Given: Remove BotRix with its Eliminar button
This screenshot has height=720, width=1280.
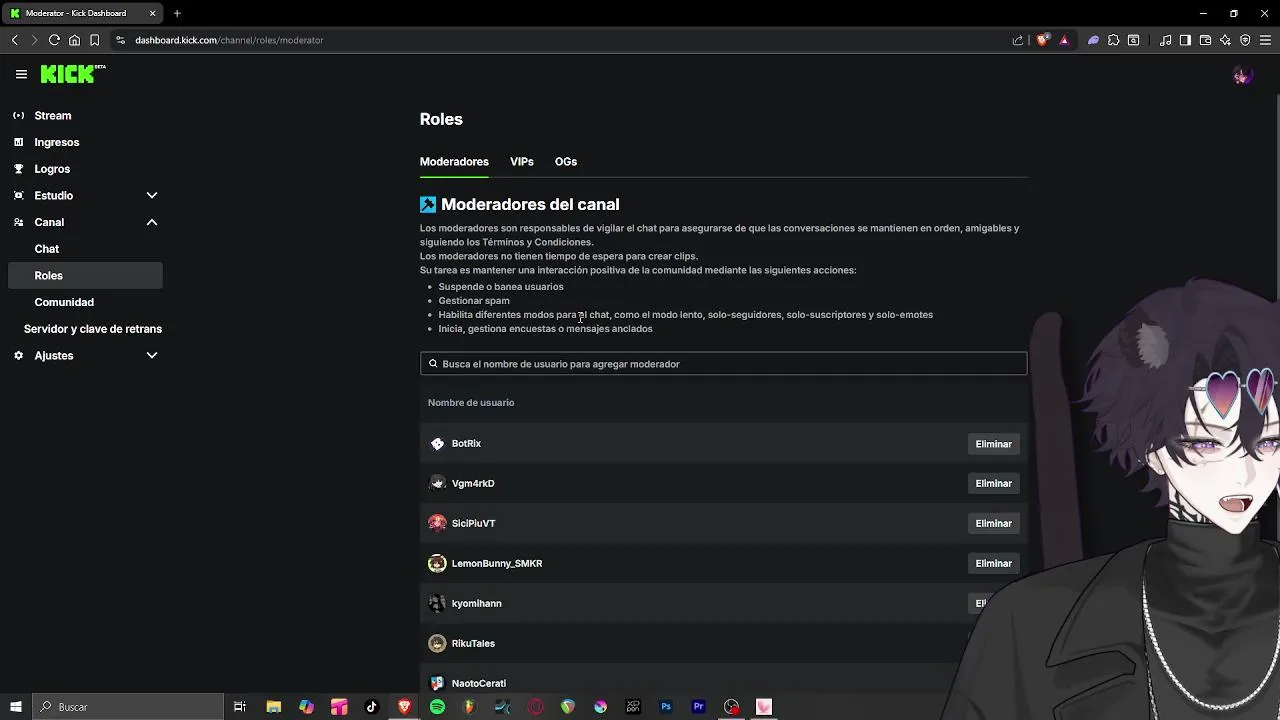Looking at the screenshot, I should [993, 444].
